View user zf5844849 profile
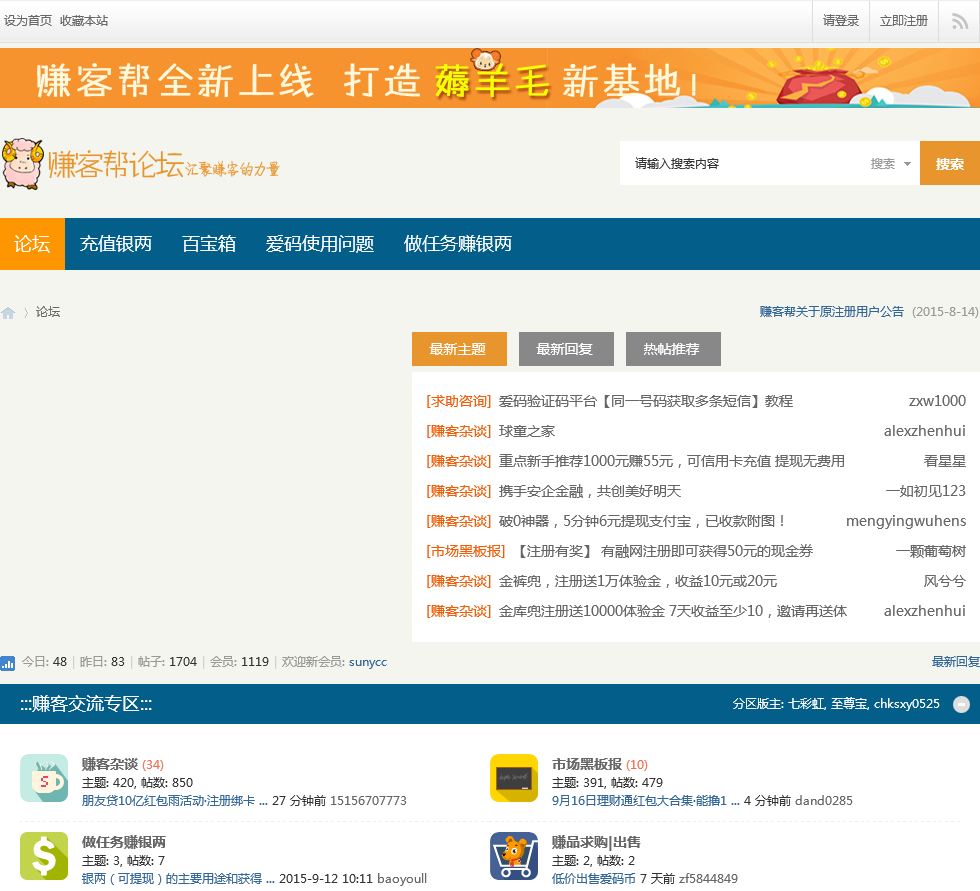This screenshot has height=891, width=980. point(708,879)
